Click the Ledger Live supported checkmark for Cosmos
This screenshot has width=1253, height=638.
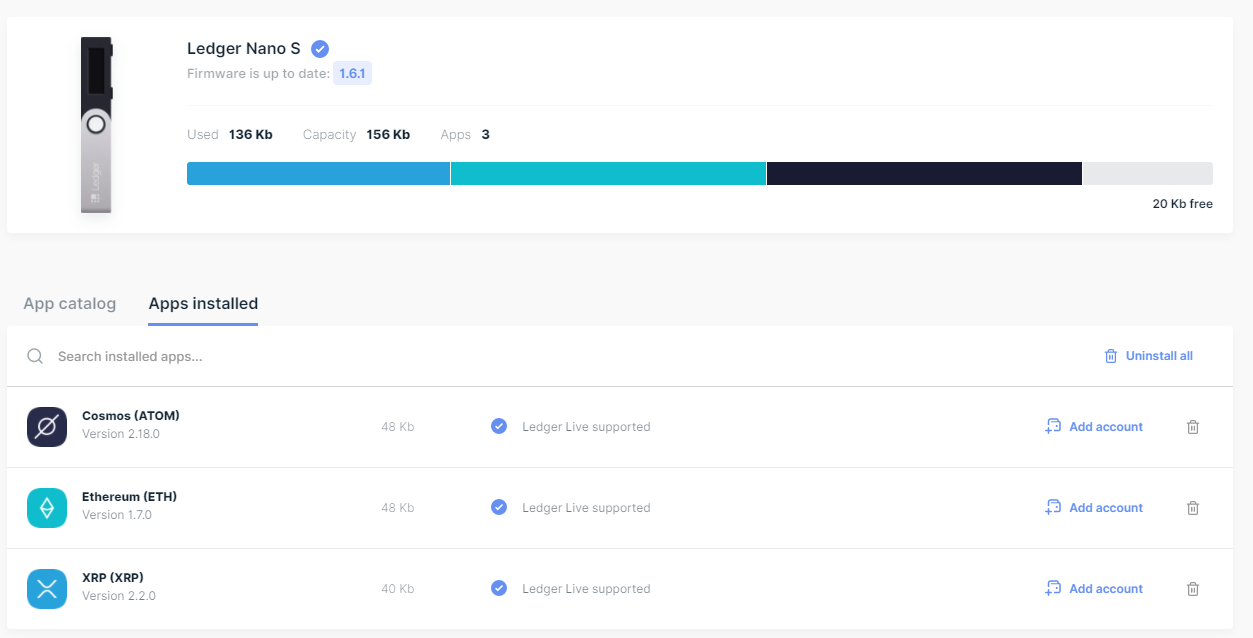(x=499, y=426)
